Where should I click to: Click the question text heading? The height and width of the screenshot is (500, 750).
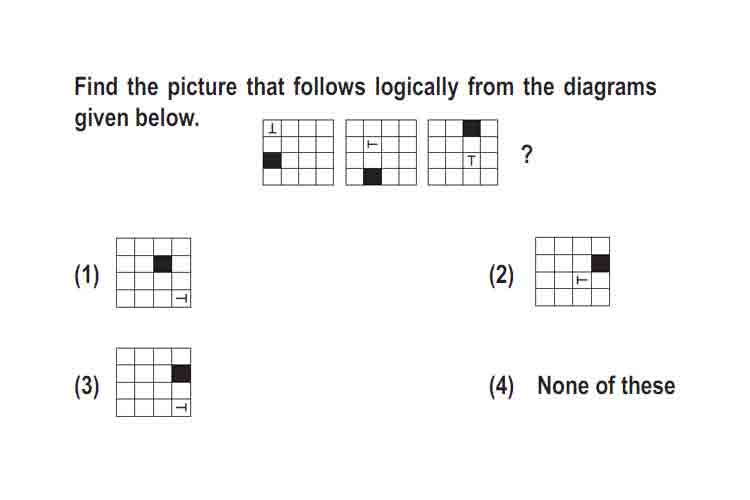pyautogui.click(x=365, y=102)
